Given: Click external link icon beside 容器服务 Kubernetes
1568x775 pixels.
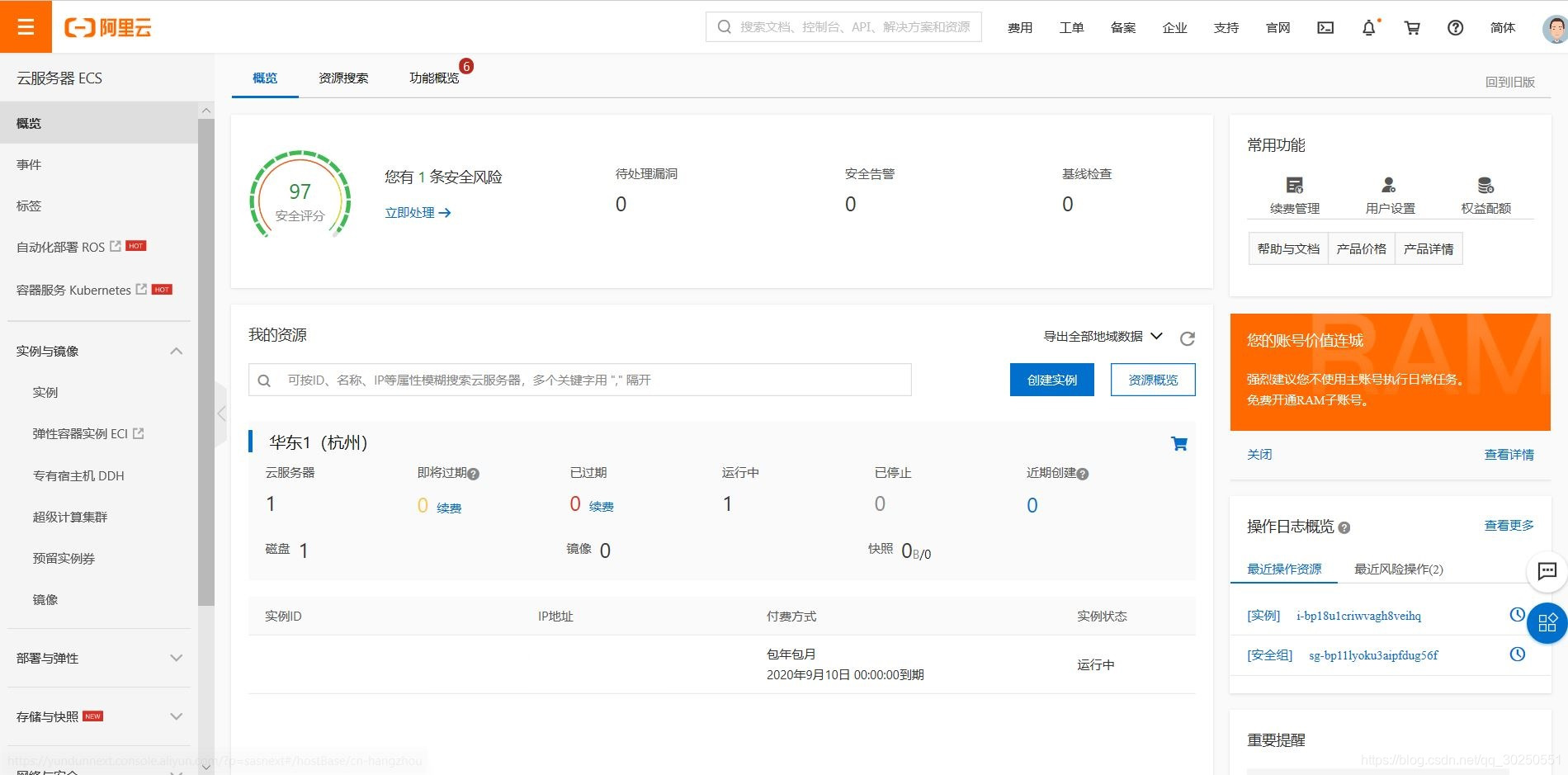Looking at the screenshot, I should [x=141, y=289].
